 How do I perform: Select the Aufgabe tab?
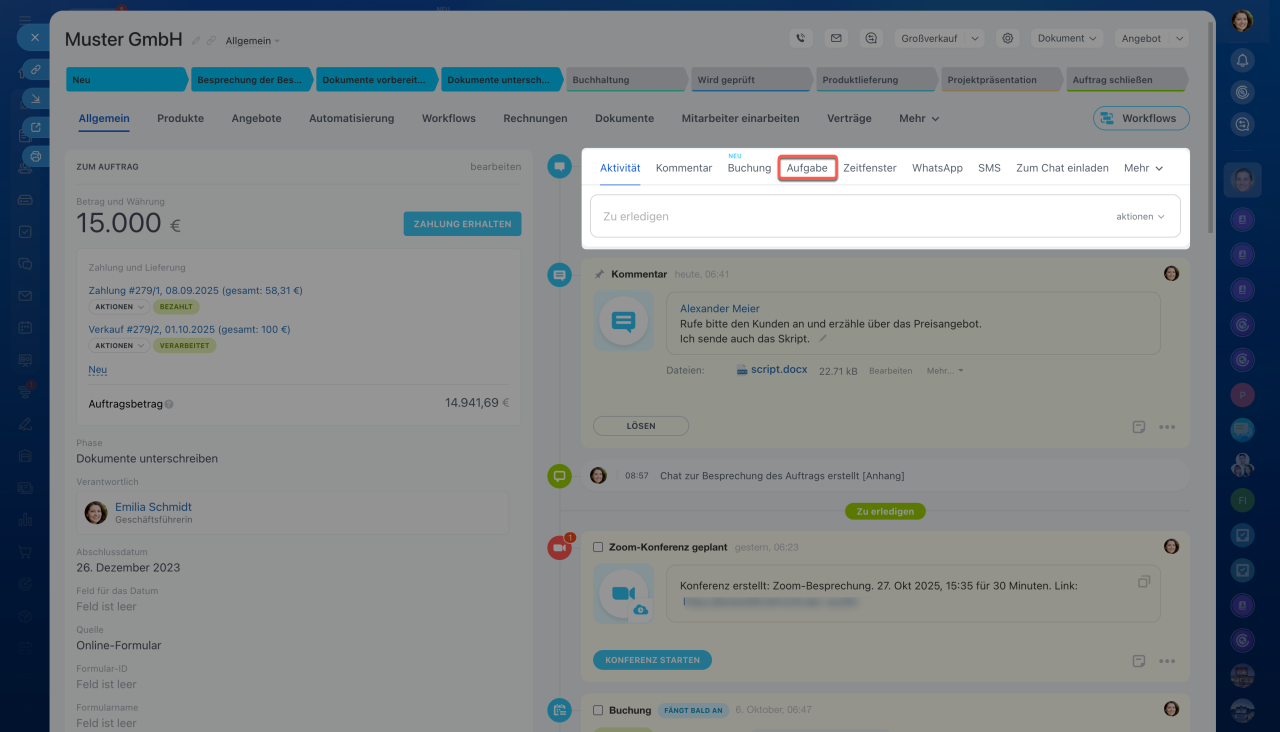tap(807, 168)
